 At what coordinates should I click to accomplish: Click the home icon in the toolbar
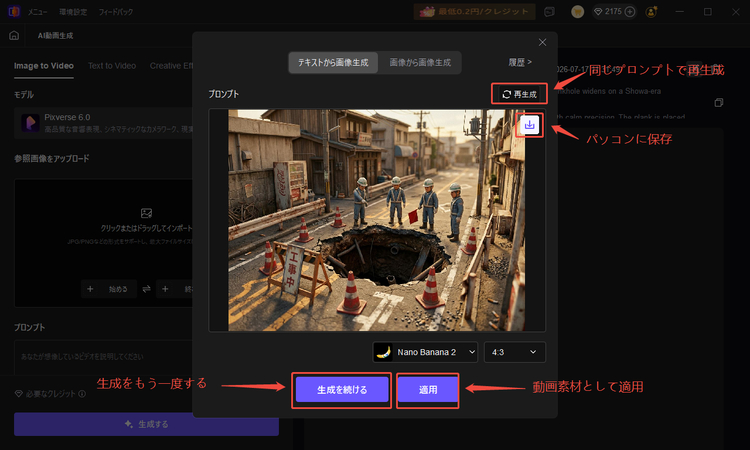(14, 35)
